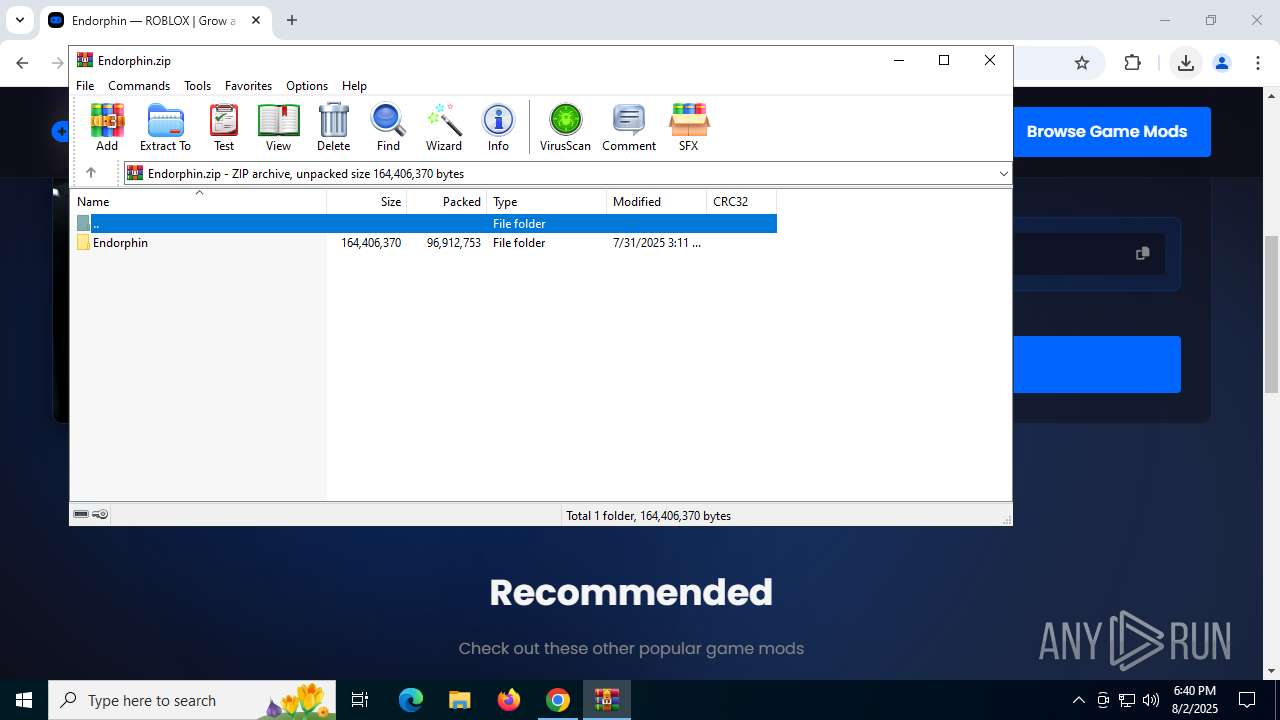Bookmark the page with star icon

[1082, 63]
